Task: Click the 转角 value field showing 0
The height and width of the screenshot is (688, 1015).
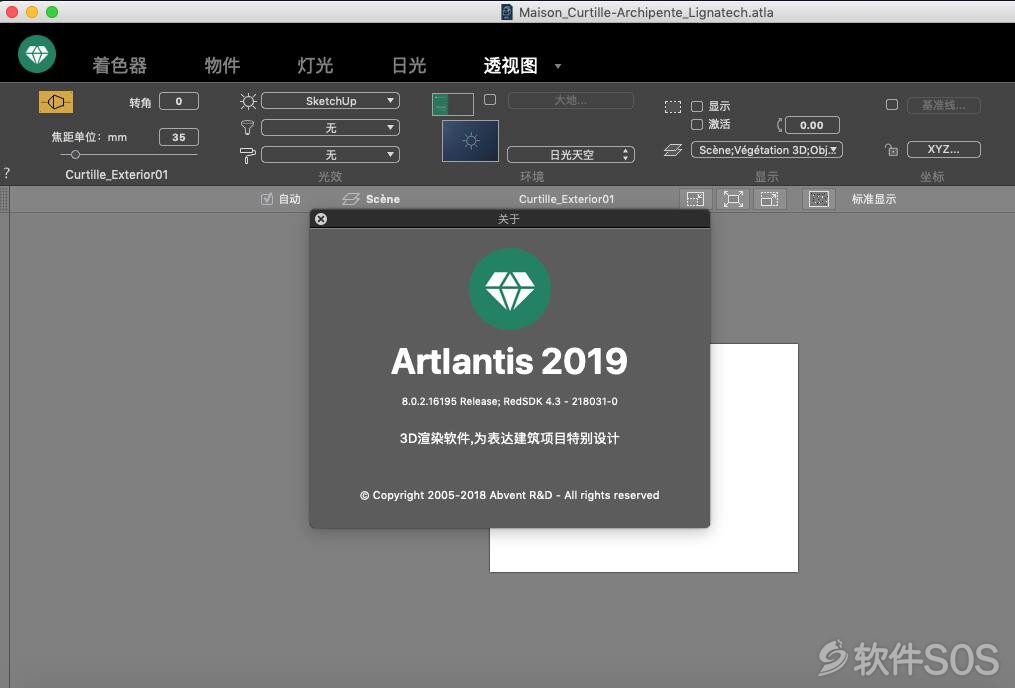Action: tap(179, 101)
